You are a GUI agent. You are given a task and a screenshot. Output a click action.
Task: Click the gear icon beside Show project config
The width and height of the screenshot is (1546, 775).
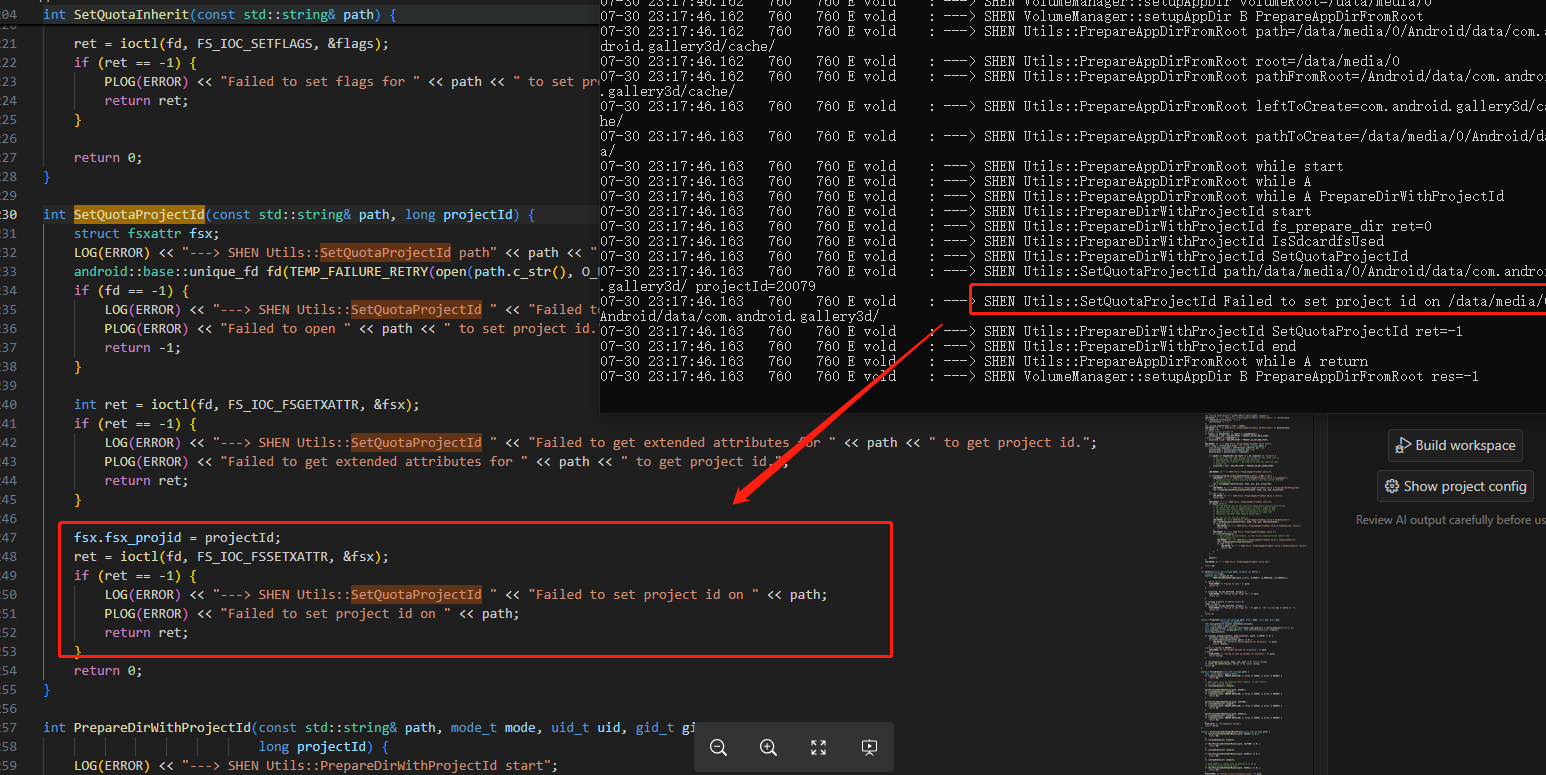(1392, 486)
